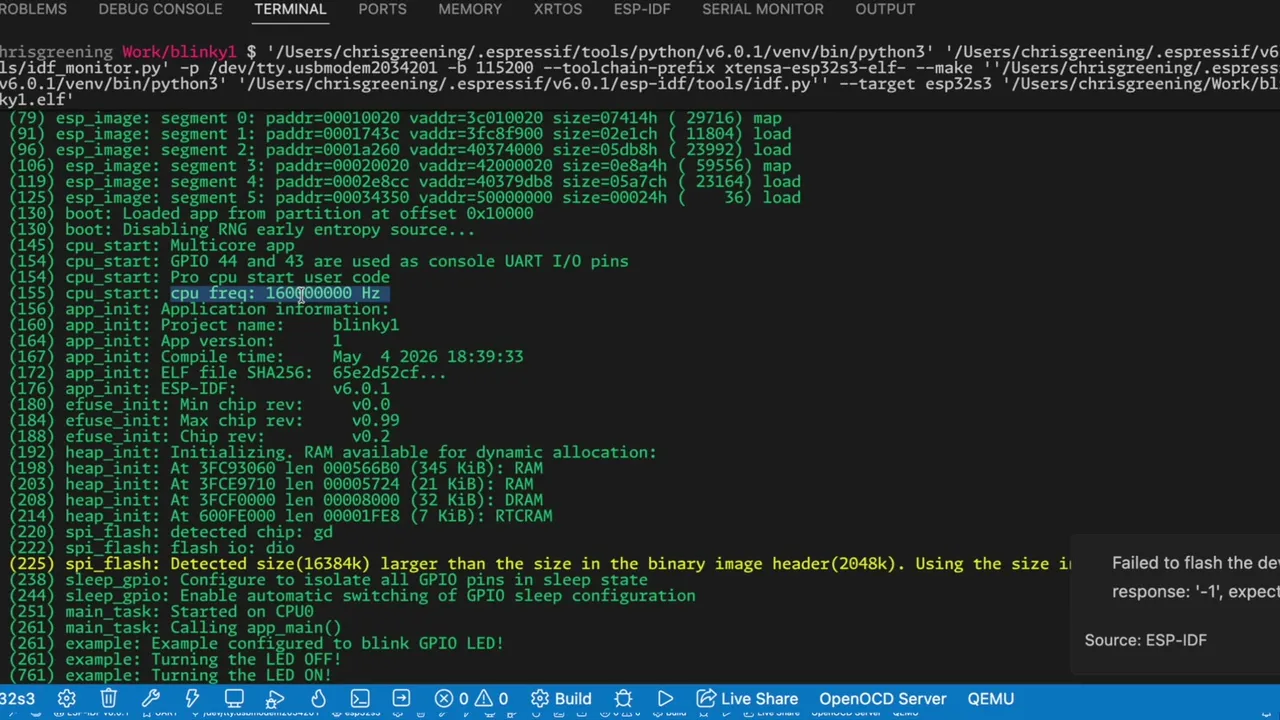Click the 'efuse_init: Max chip rev: v0.99' line

click(204, 421)
